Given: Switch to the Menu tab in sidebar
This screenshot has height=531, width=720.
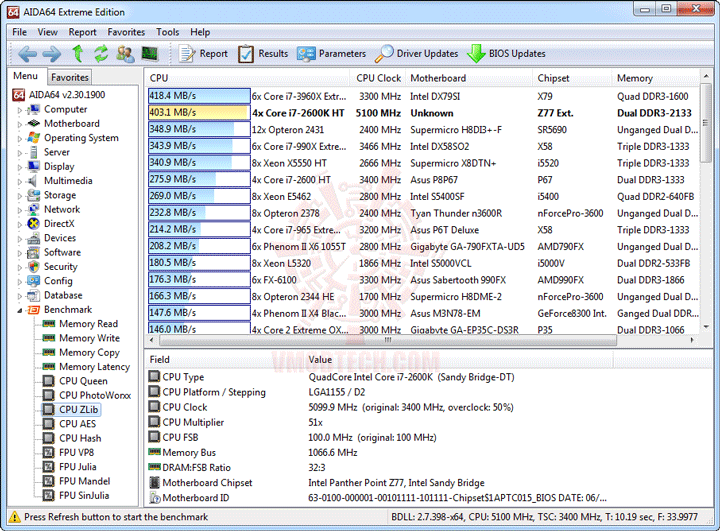Looking at the screenshot, I should 25,76.
